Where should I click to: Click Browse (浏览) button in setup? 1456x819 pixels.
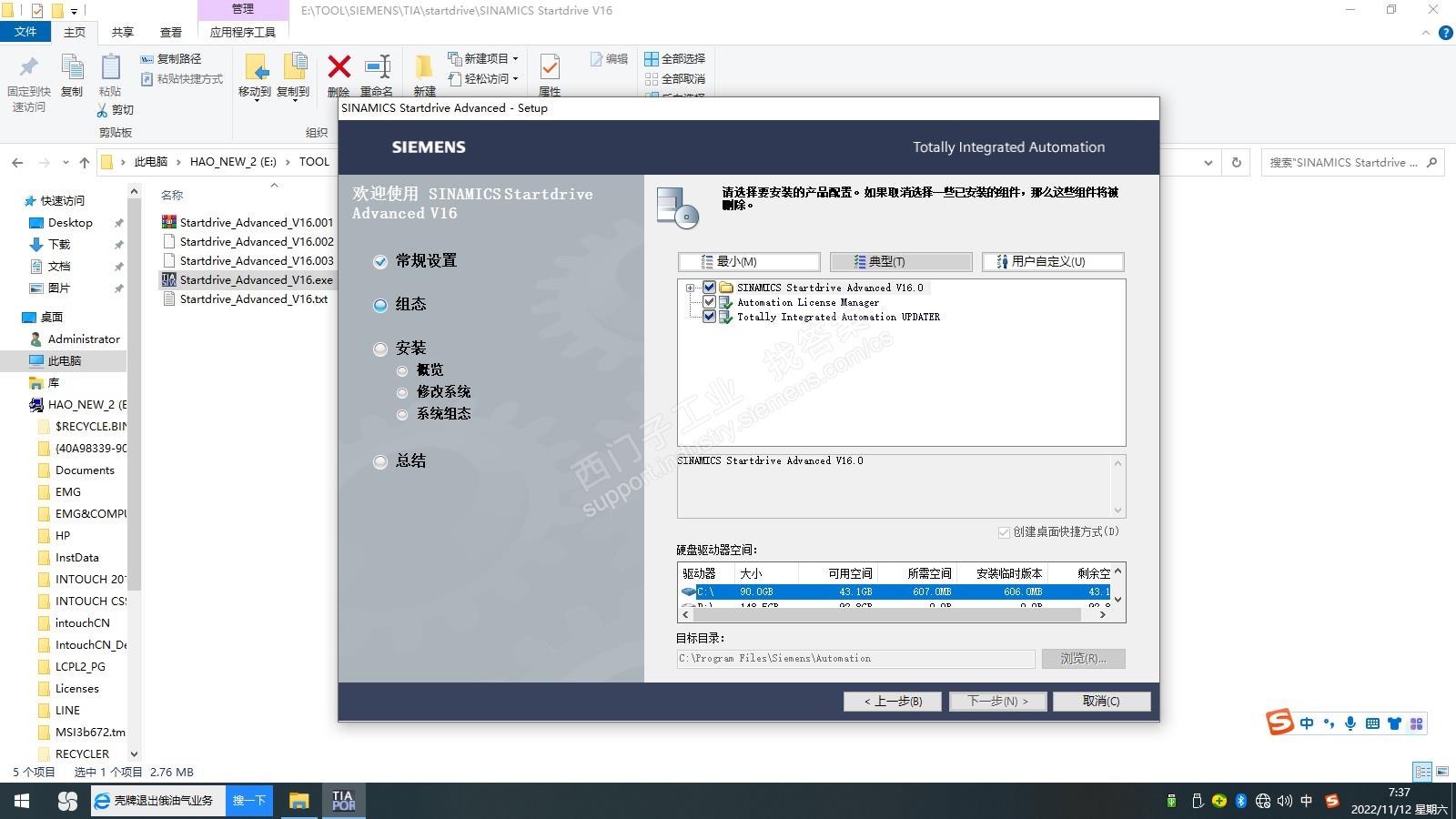(x=1083, y=659)
